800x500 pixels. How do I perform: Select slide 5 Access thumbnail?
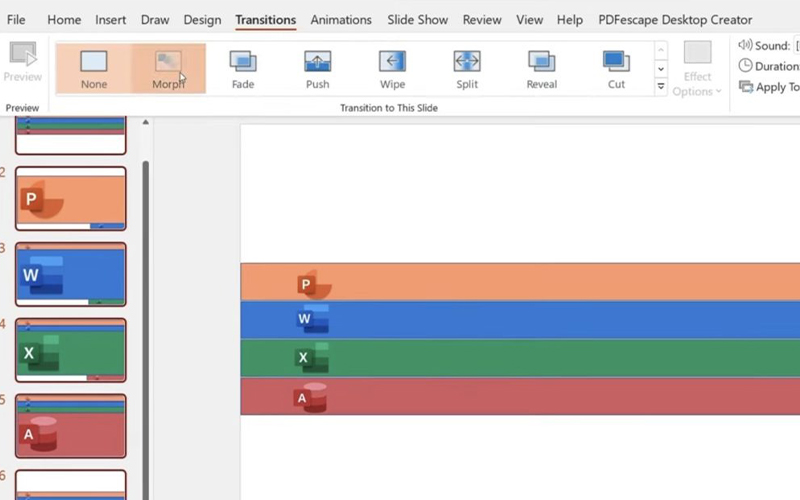[70, 426]
